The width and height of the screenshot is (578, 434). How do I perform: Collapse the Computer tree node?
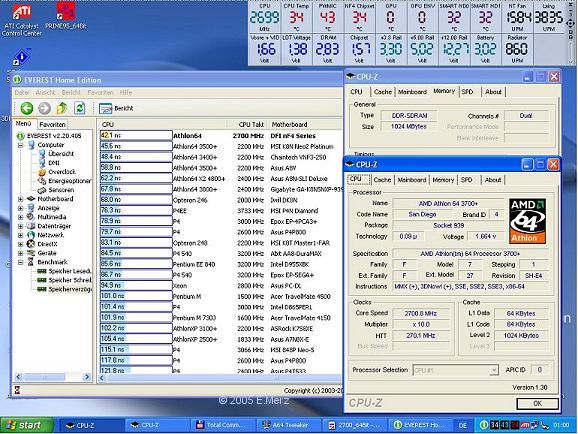point(21,145)
